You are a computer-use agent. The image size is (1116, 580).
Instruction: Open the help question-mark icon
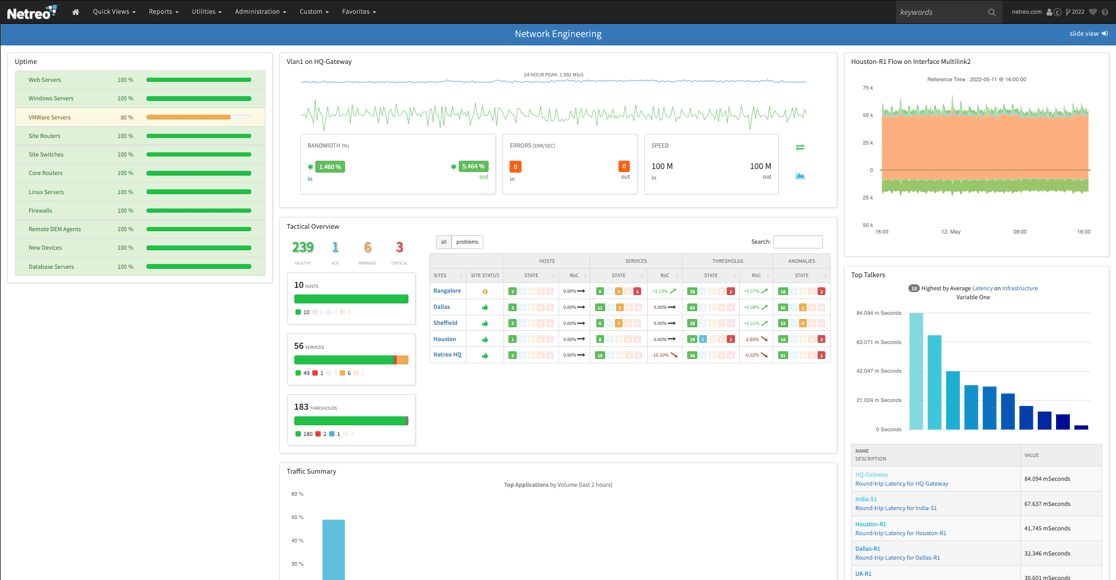point(1104,12)
